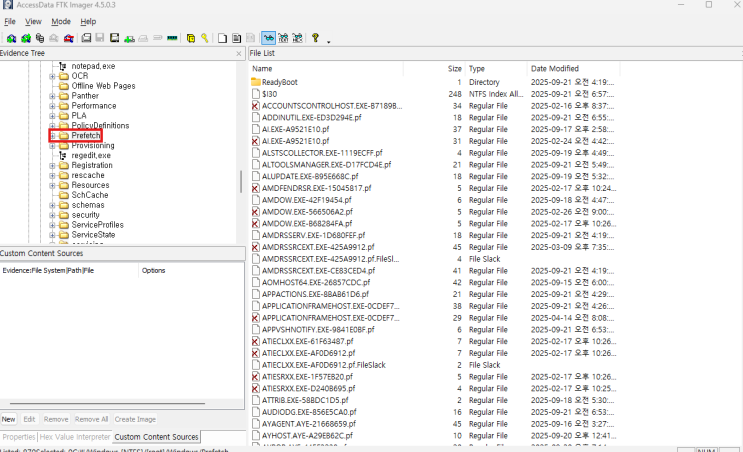Select file AUDIODG.EXE-856E5CA0.pf
Viewport: 743px width, 452px height.
(309, 412)
